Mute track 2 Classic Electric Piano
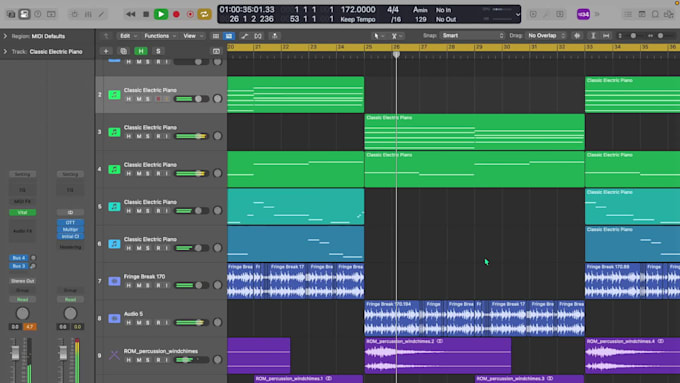Screen dimensions: 680x383 (x=139, y=99)
